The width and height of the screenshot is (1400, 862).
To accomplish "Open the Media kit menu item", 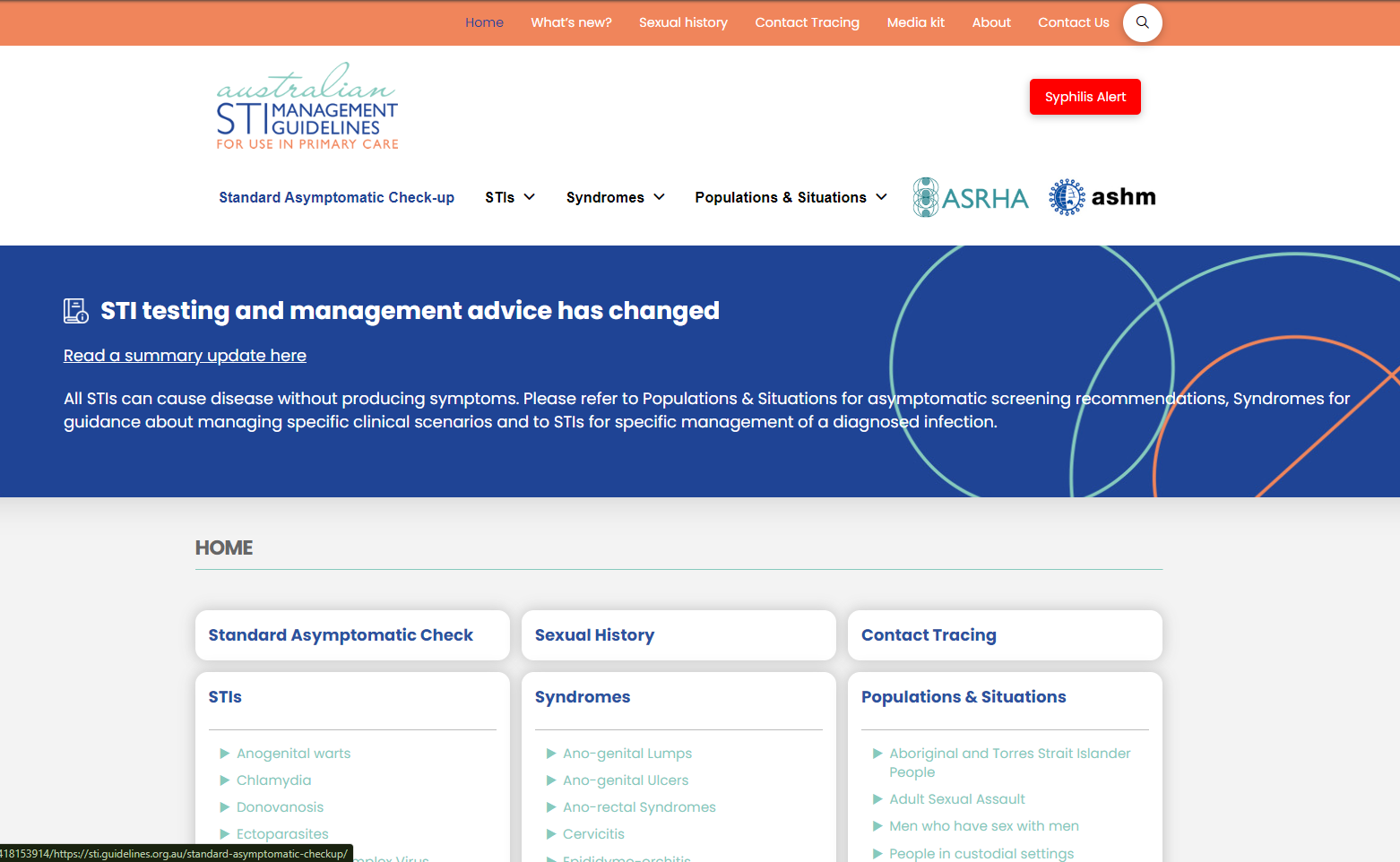I will coord(915,22).
